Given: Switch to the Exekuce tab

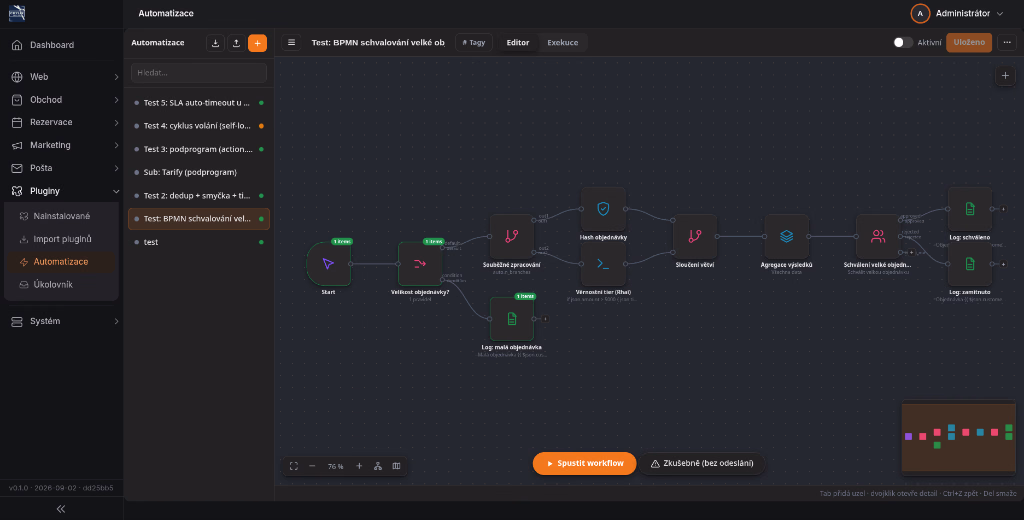Looking at the screenshot, I should (562, 42).
